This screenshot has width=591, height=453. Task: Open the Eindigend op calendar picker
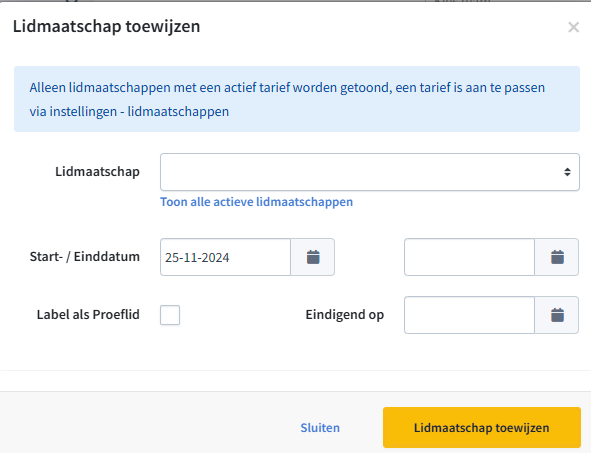[x=557, y=315]
